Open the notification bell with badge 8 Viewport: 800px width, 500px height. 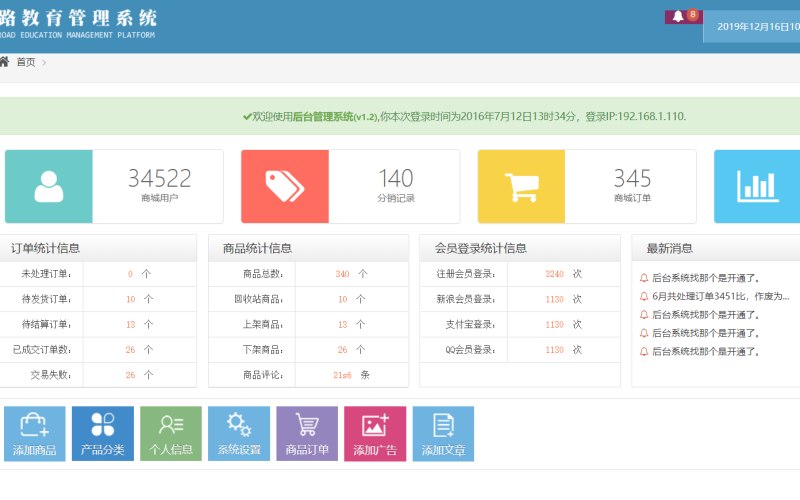[x=683, y=16]
